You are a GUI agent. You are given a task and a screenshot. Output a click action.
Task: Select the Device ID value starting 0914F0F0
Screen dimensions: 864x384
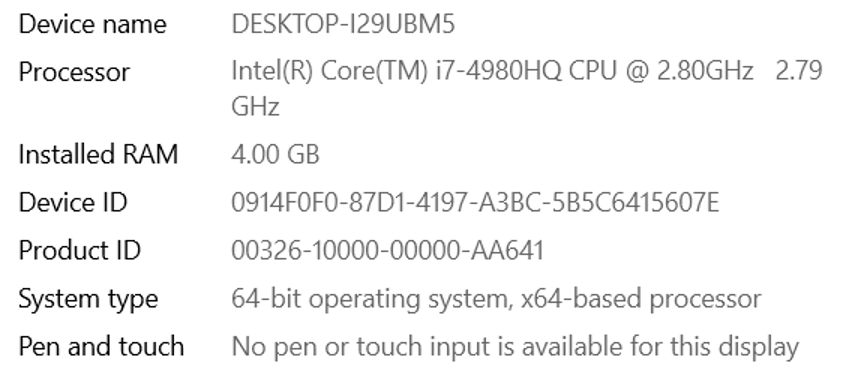point(475,202)
